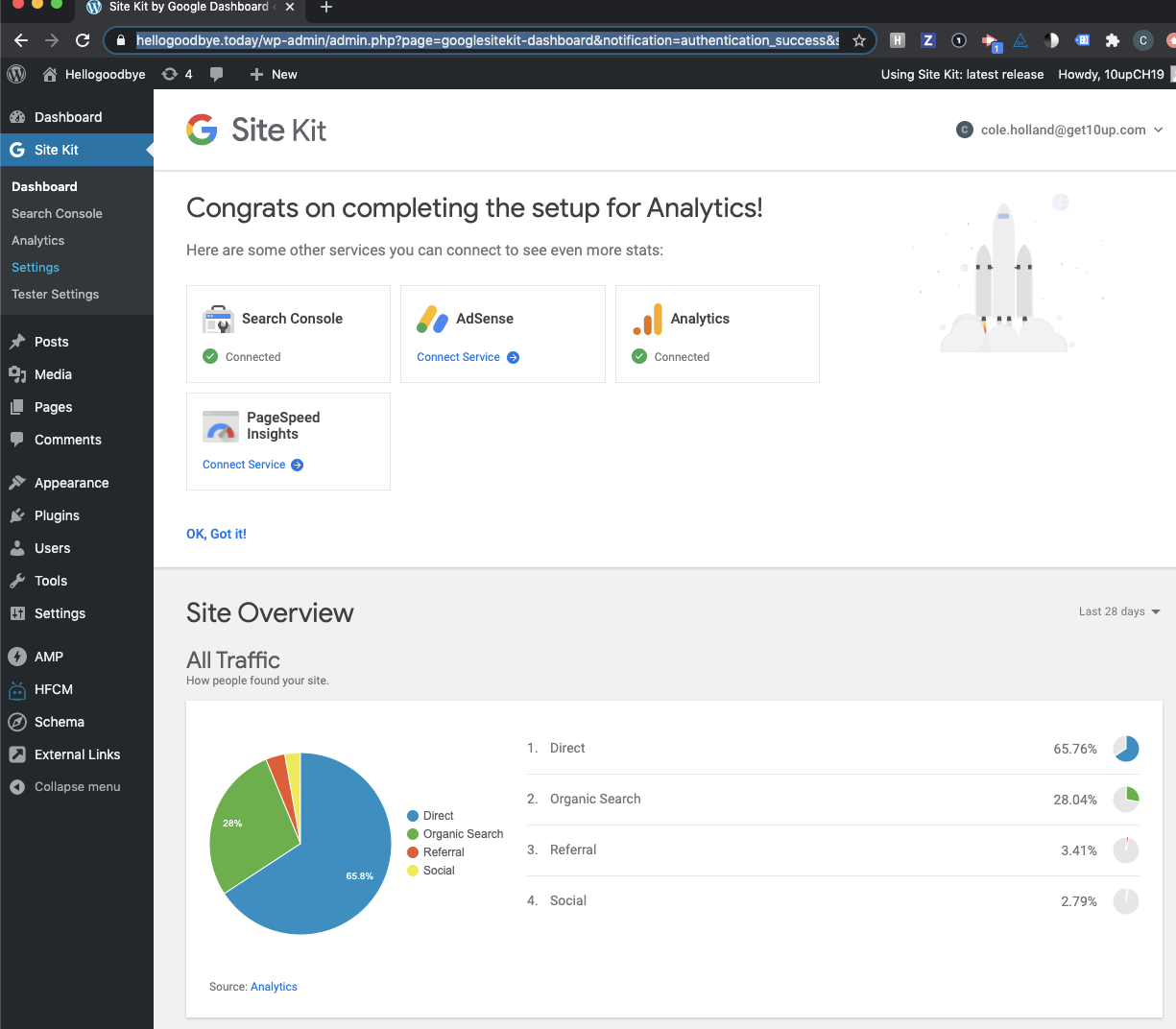The height and width of the screenshot is (1029, 1176).
Task: Click the AdSense logo icon
Action: pos(432,319)
